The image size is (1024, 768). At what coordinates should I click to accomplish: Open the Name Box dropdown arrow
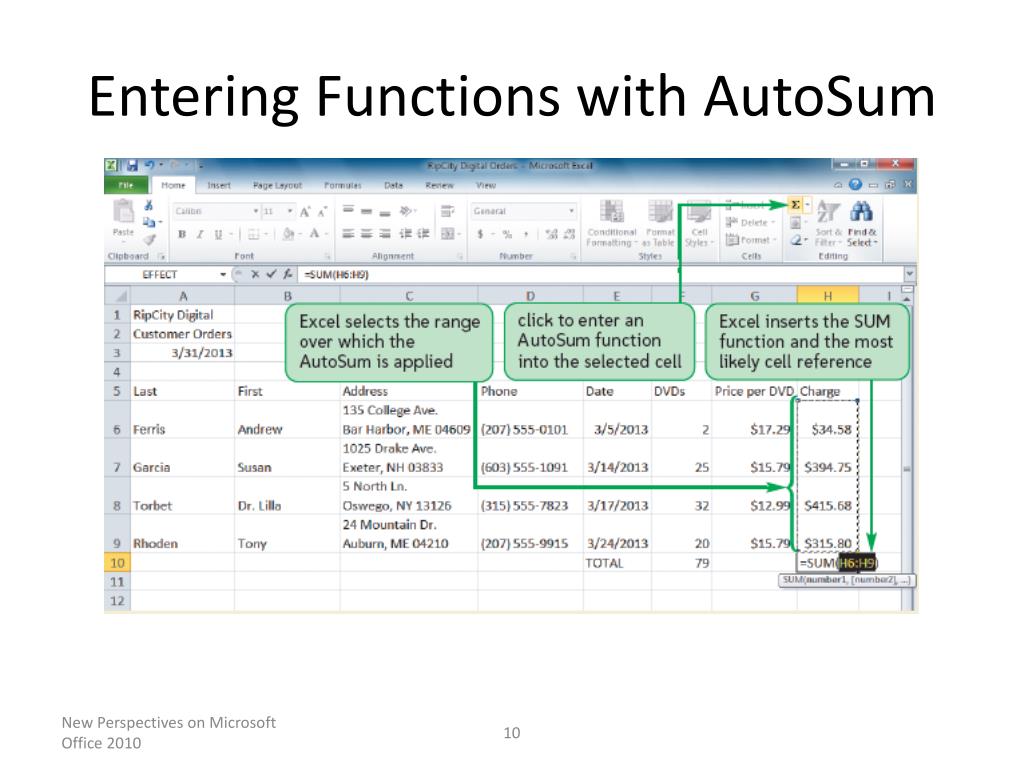[223, 274]
